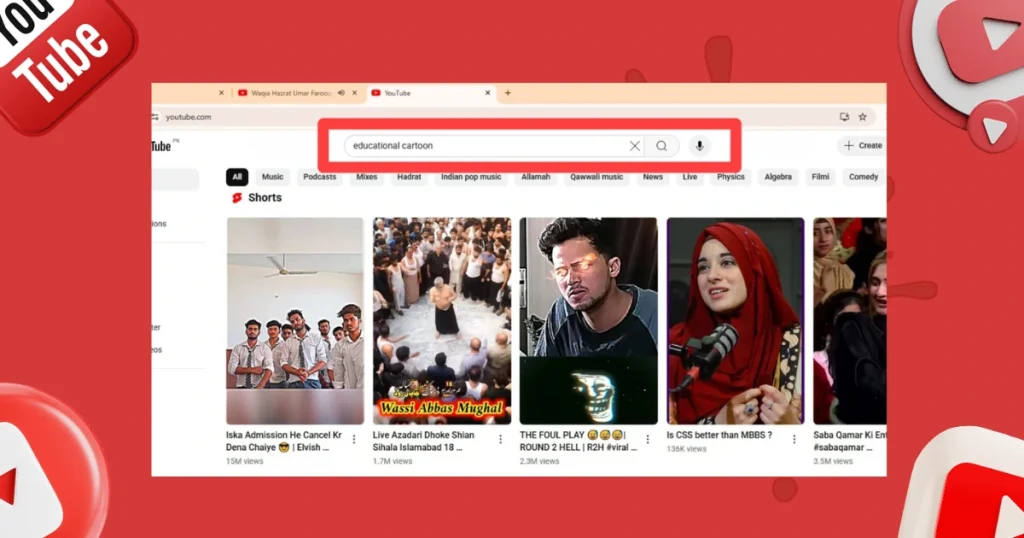Bookmark this page using the star icon
This screenshot has height=538, width=1024.
coord(862,117)
